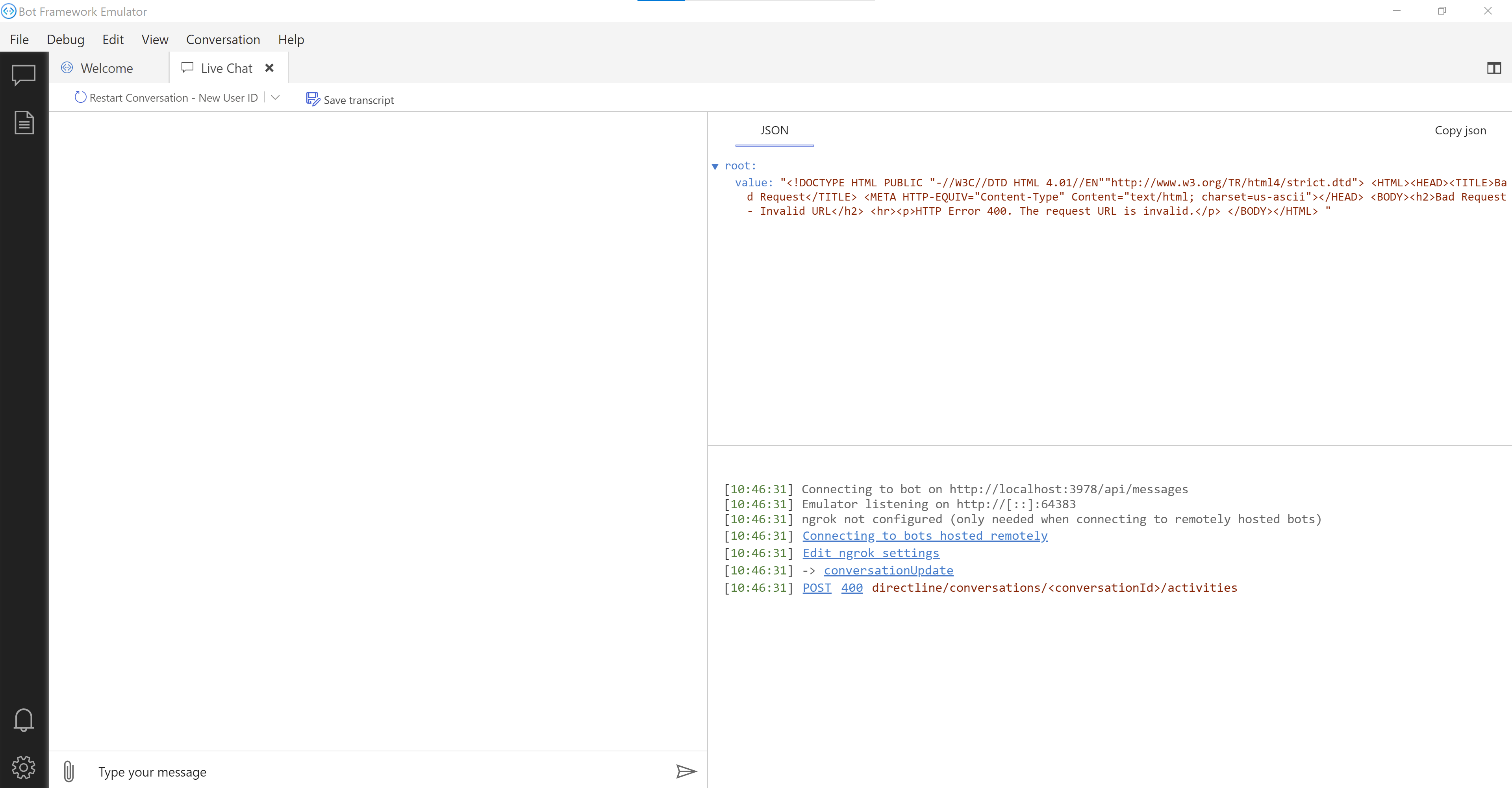The image size is (1512, 788).
Task: Open notifications via the bell icon
Action: 24,719
